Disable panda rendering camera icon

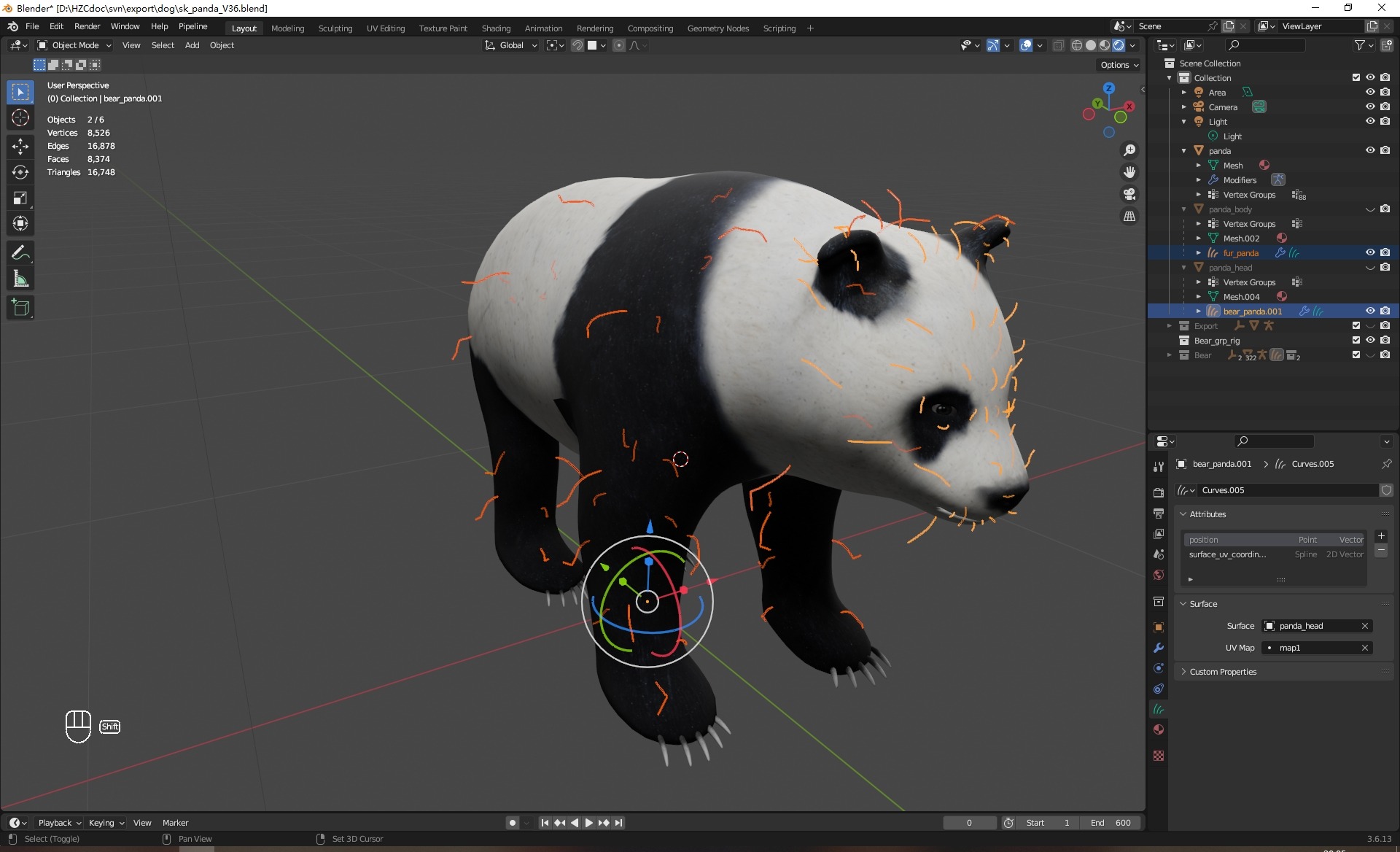(x=1385, y=150)
